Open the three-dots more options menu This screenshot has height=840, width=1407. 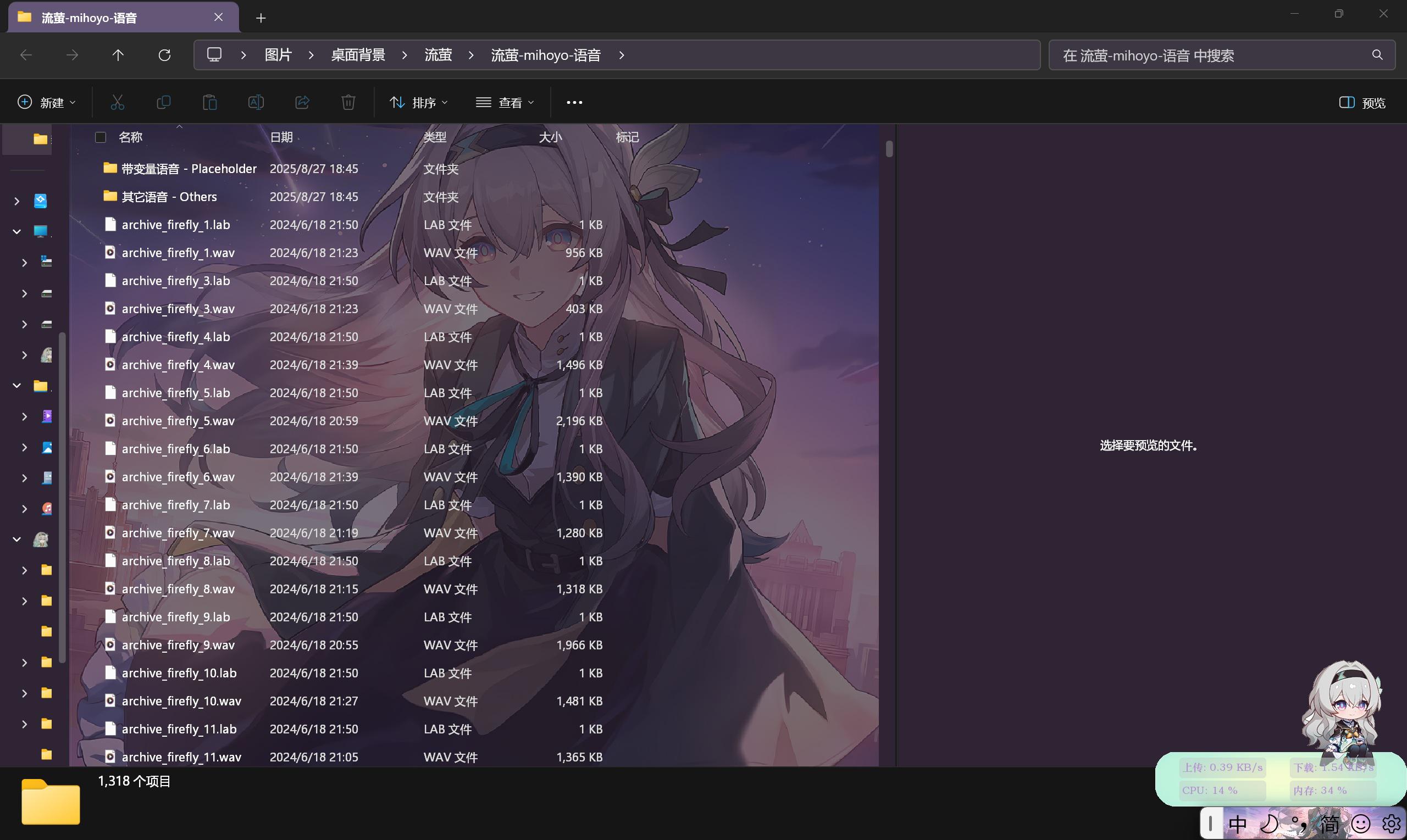click(574, 102)
